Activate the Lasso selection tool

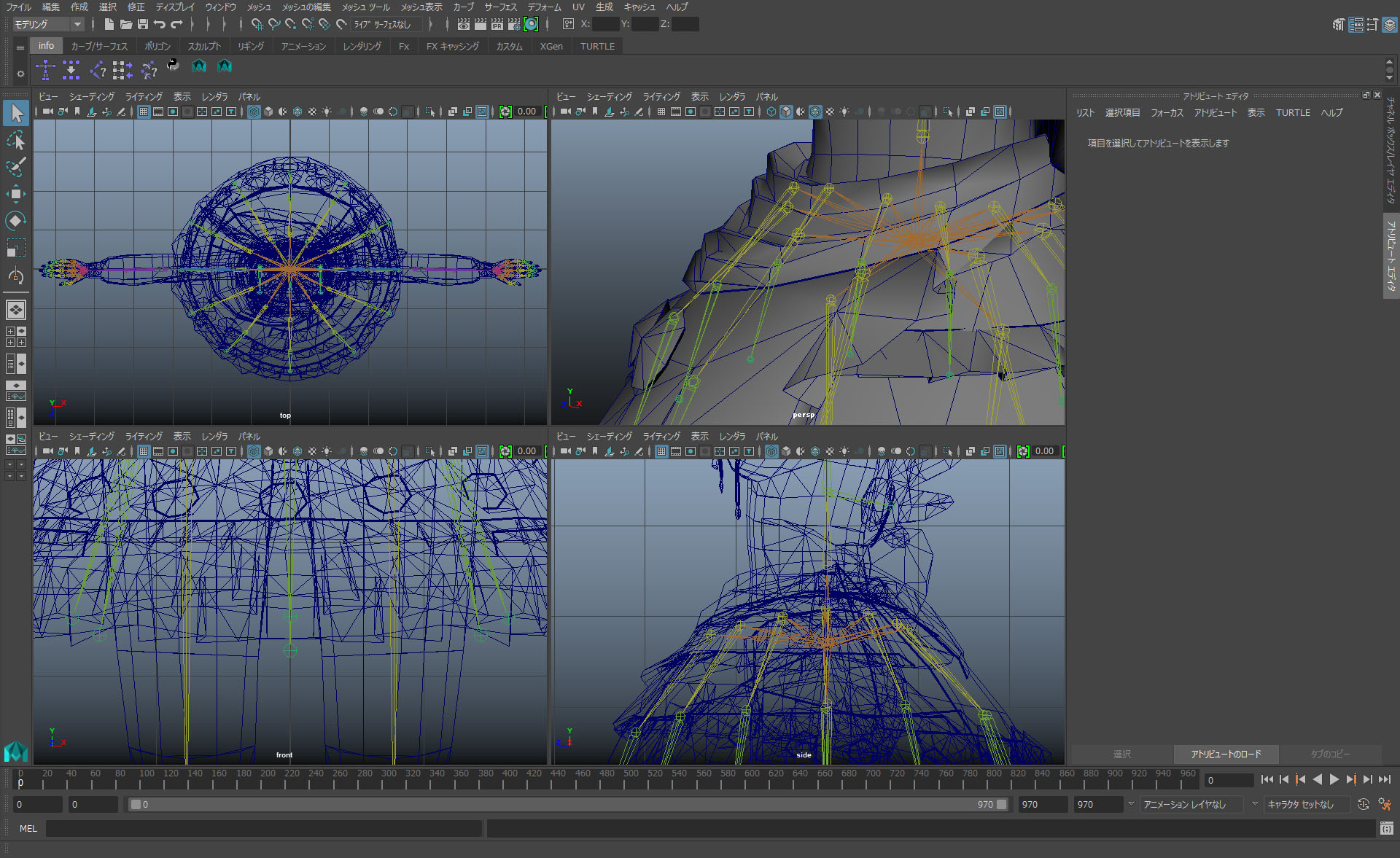tap(16, 140)
